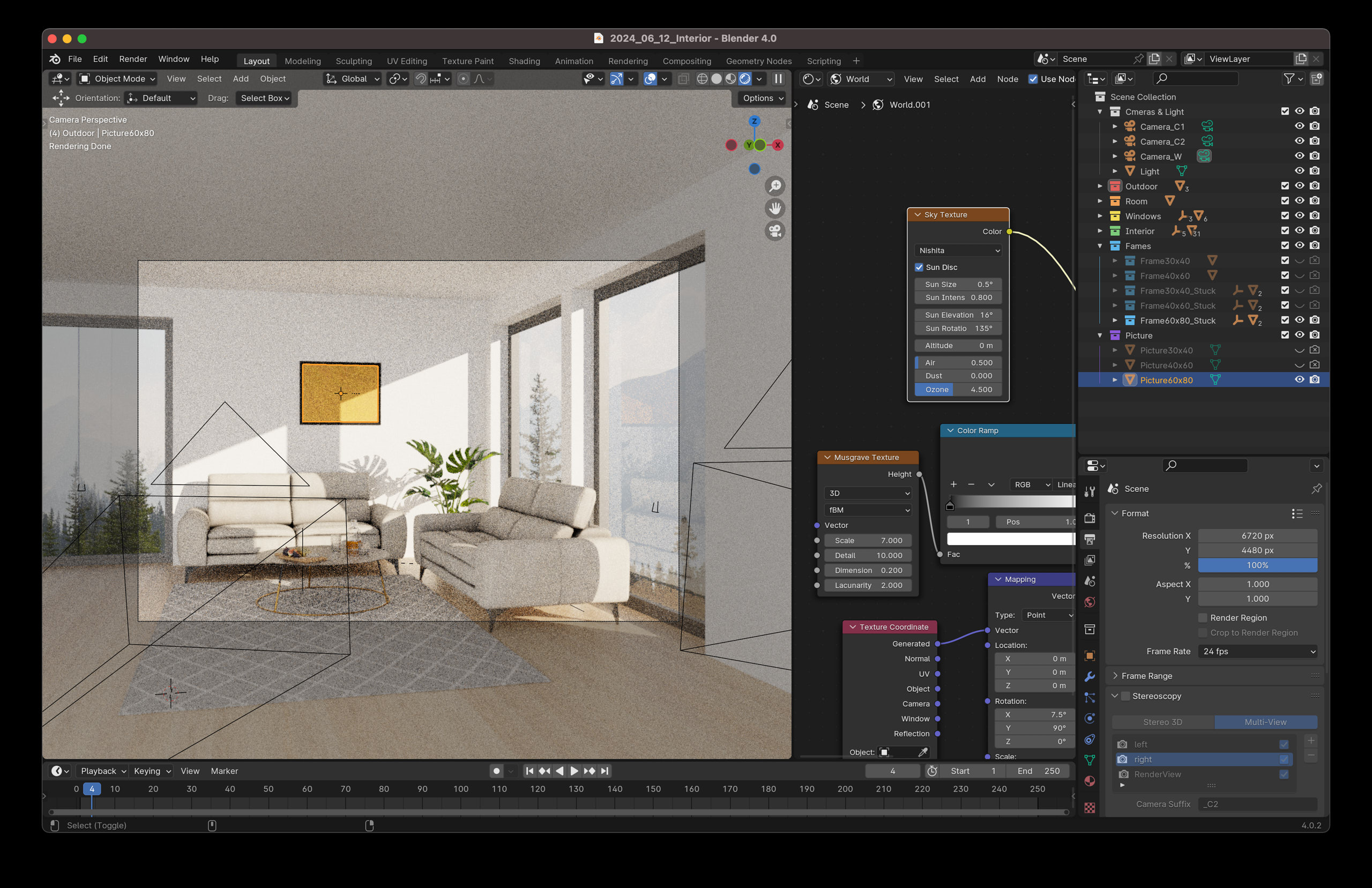Click the pan hand gizmo icon

[776, 208]
